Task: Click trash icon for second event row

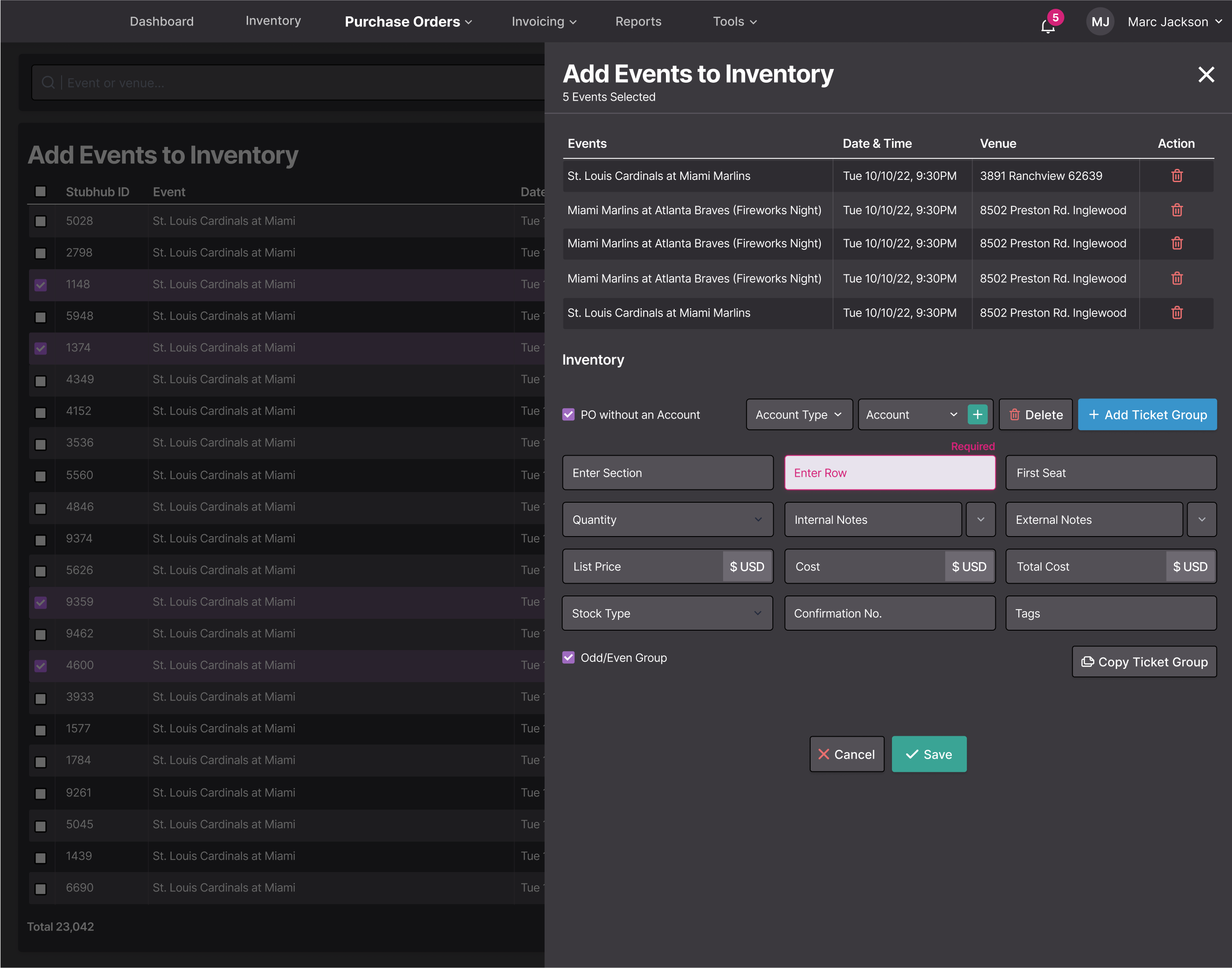Action: click(x=1177, y=210)
